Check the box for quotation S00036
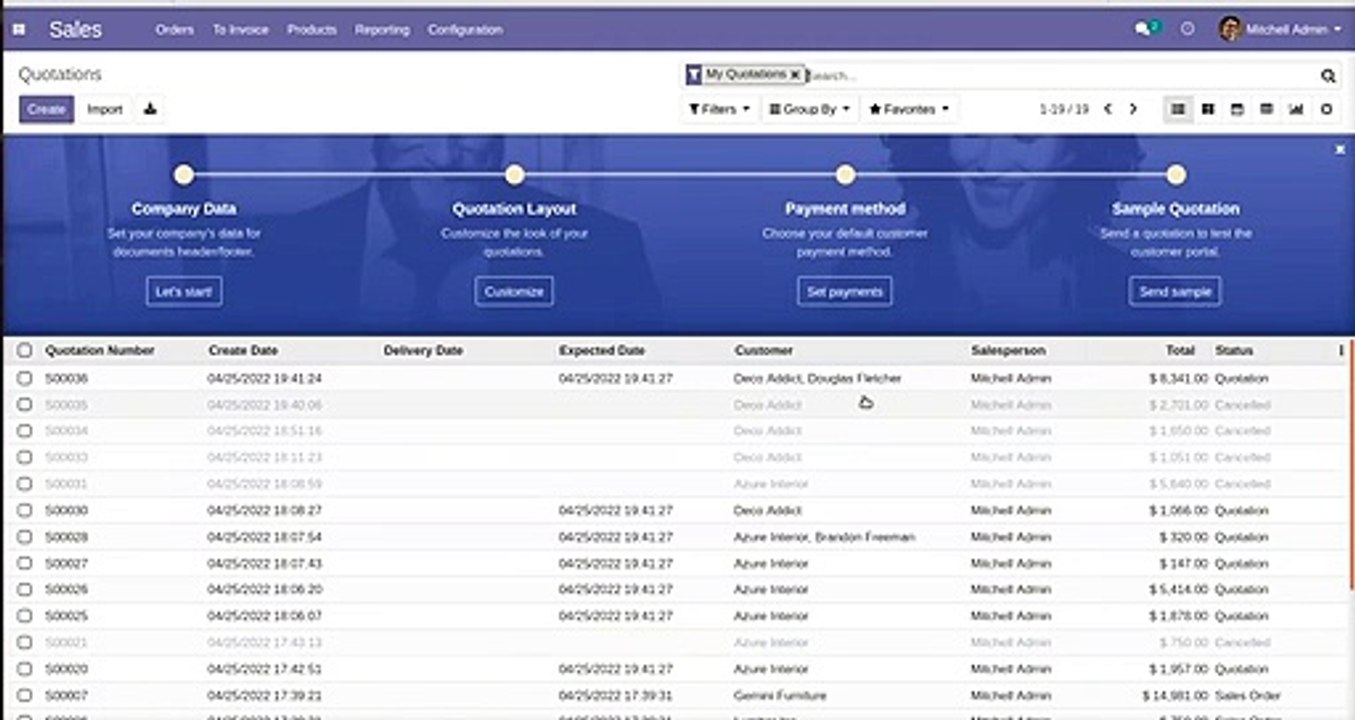 (25, 378)
